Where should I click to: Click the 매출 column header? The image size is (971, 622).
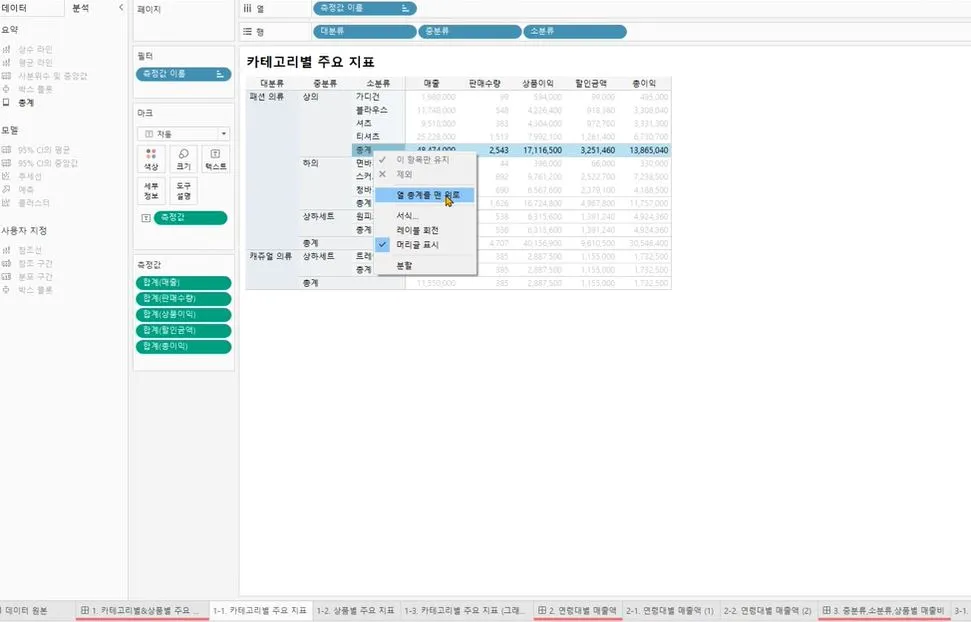tap(432, 83)
